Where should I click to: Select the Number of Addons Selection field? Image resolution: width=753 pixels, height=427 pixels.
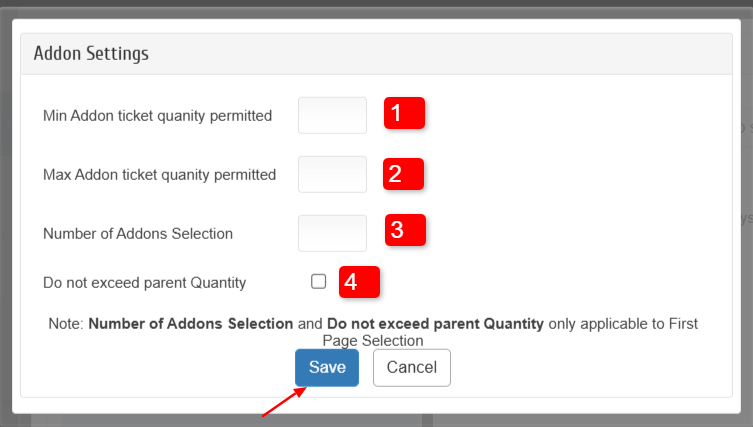332,233
